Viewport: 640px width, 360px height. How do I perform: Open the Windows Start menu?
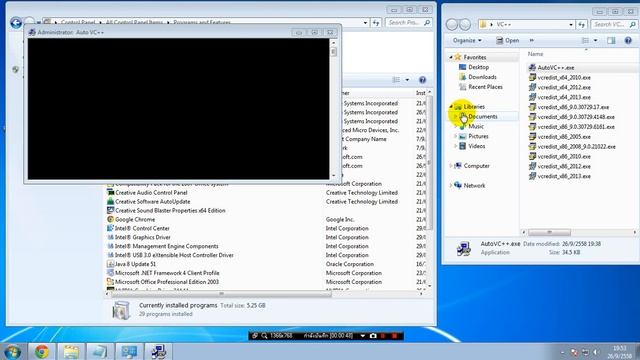(x=12, y=351)
